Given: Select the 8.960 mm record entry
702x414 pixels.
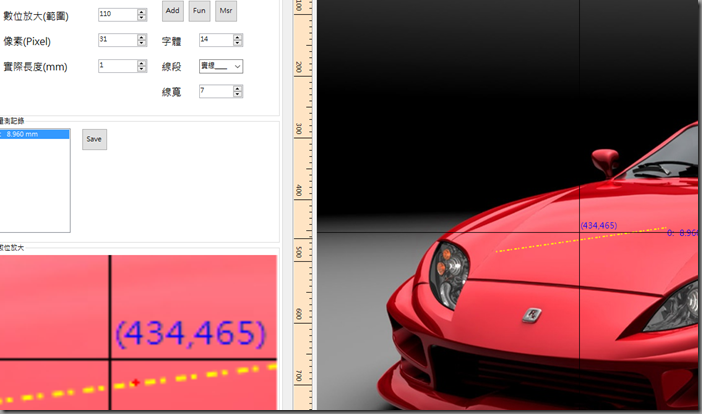Looking at the screenshot, I should tap(34, 134).
